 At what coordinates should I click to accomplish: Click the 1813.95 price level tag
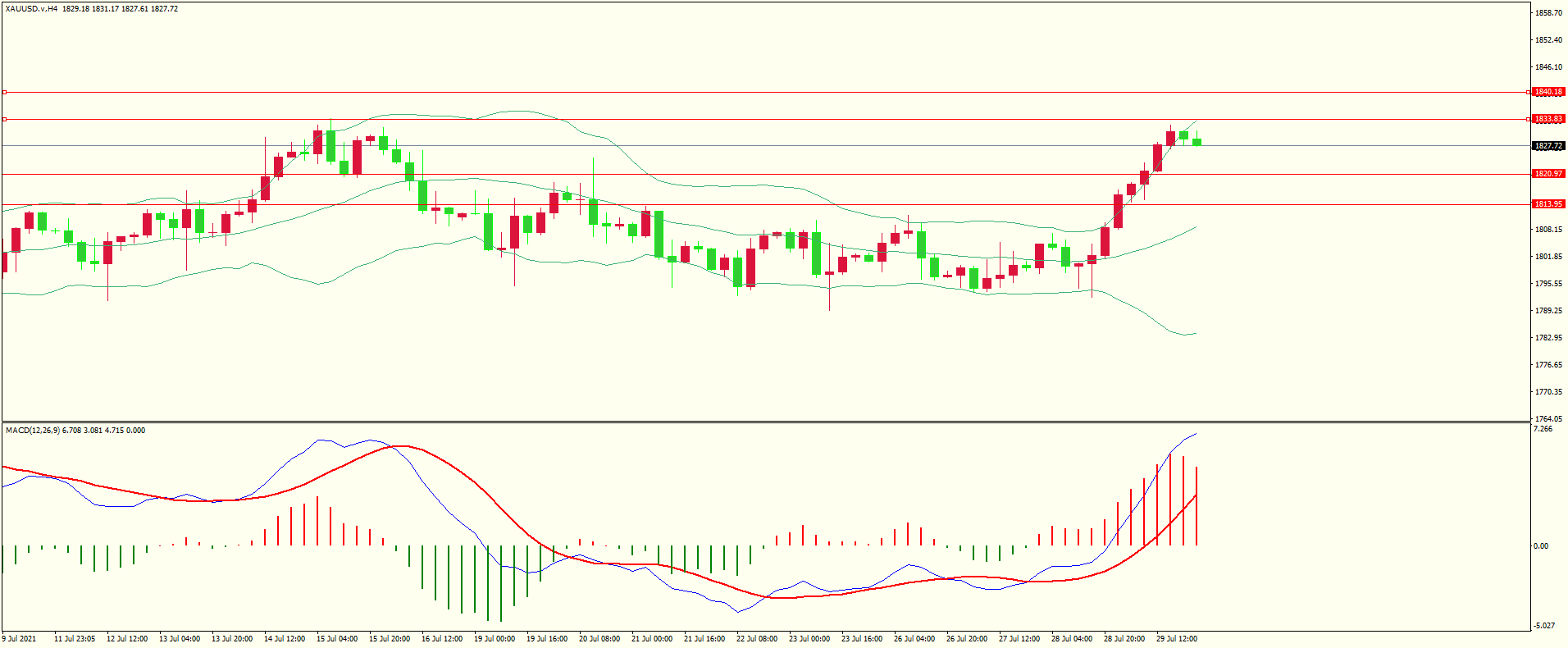(1548, 204)
